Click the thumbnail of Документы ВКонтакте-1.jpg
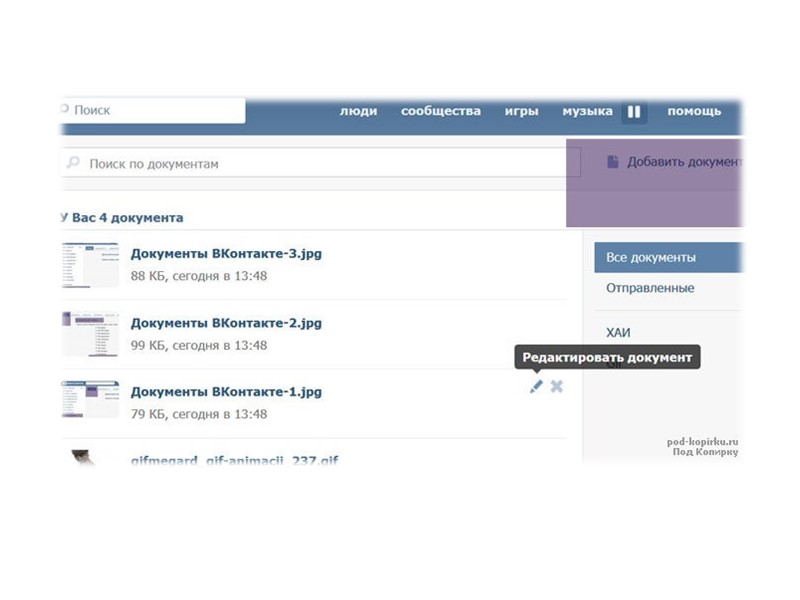The width and height of the screenshot is (800, 600). (90, 399)
